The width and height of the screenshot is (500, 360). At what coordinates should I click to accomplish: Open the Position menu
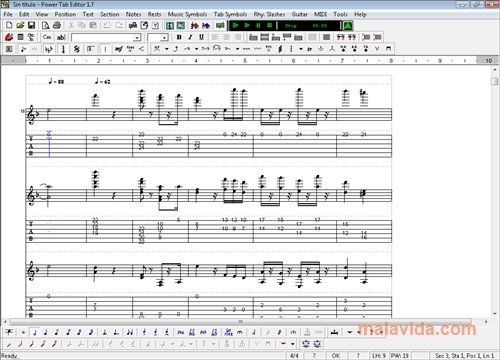(65, 14)
